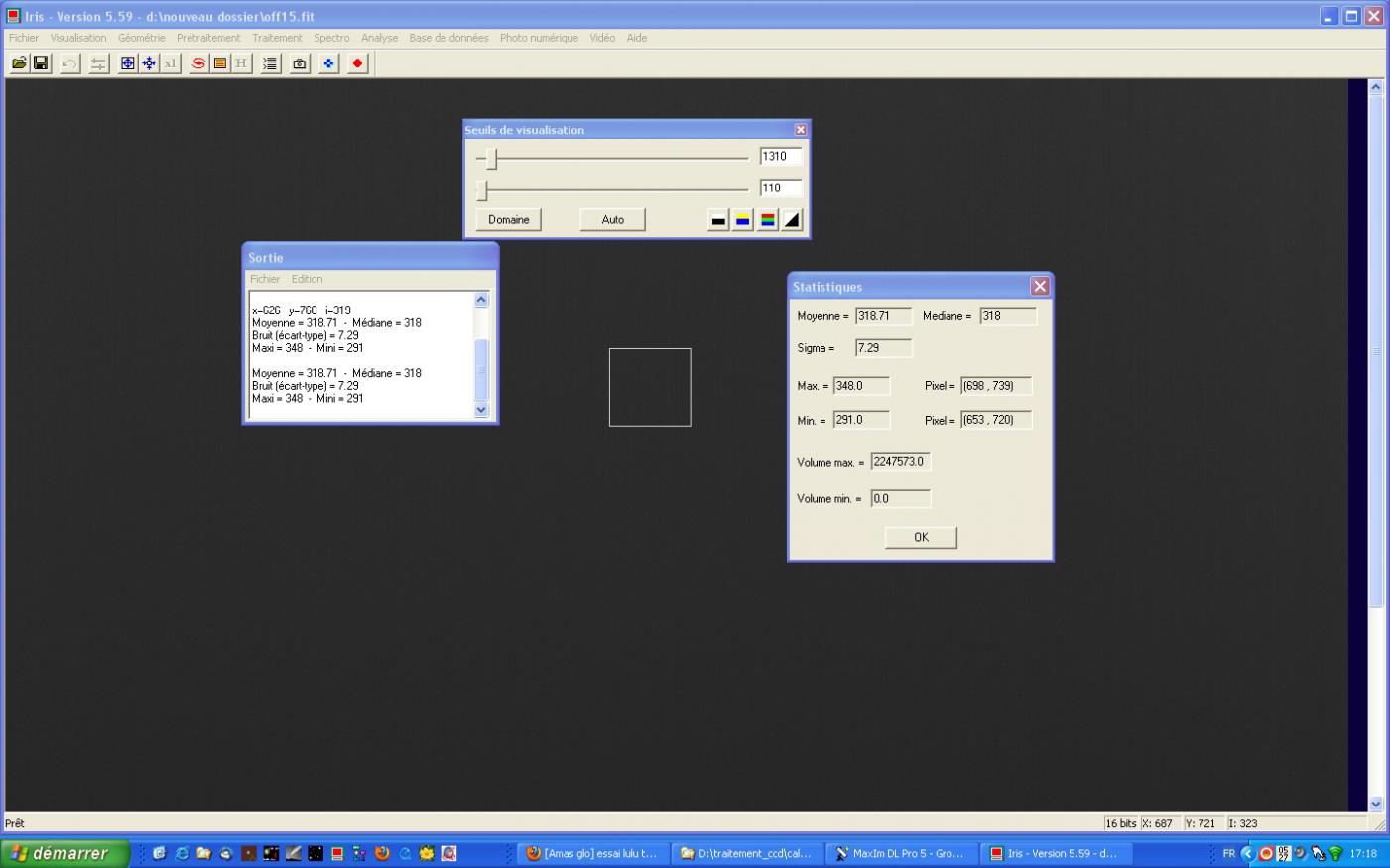The height and width of the screenshot is (868, 1390).
Task: Open the Traitement menu
Action: click(x=277, y=38)
